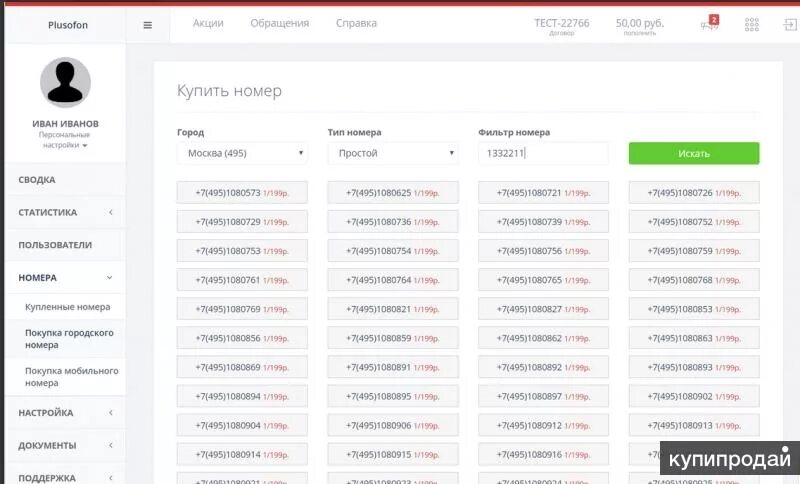Select number +7(495)1080915

[393, 454]
